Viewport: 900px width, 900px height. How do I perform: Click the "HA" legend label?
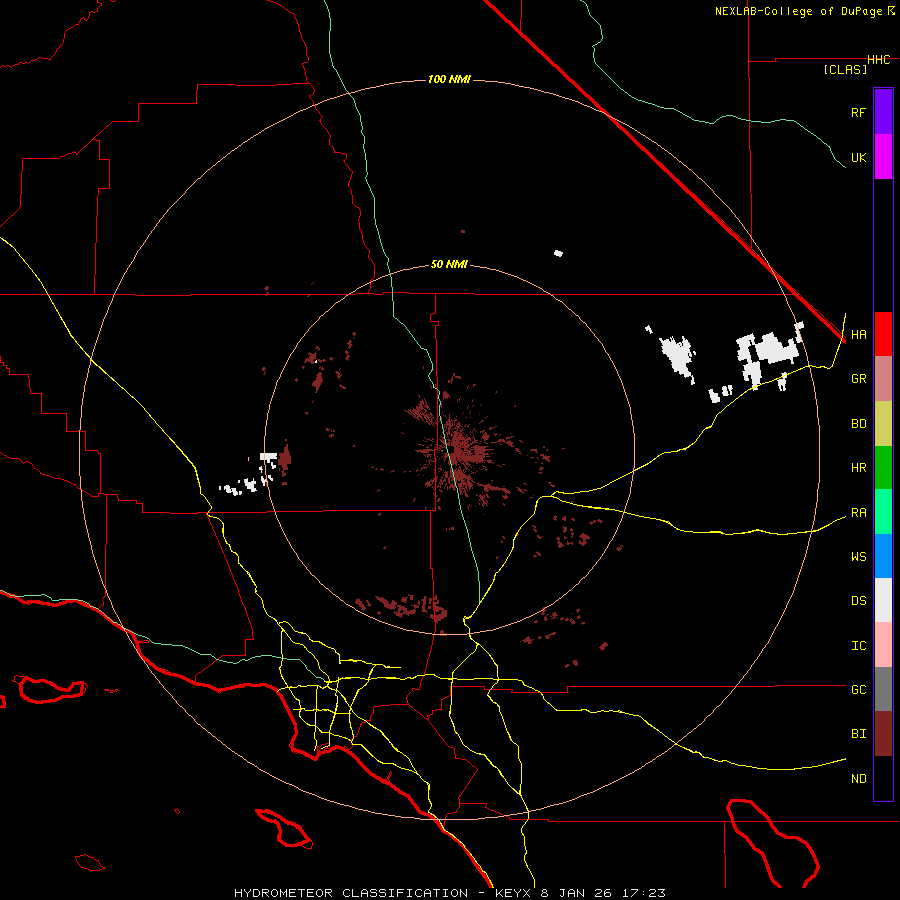click(x=858, y=335)
